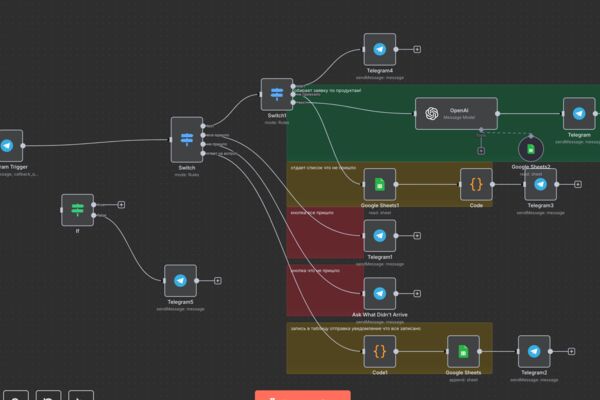This screenshot has width=600, height=400.
Task: Click the Telegram Trigger output connector
Action: (23, 145)
